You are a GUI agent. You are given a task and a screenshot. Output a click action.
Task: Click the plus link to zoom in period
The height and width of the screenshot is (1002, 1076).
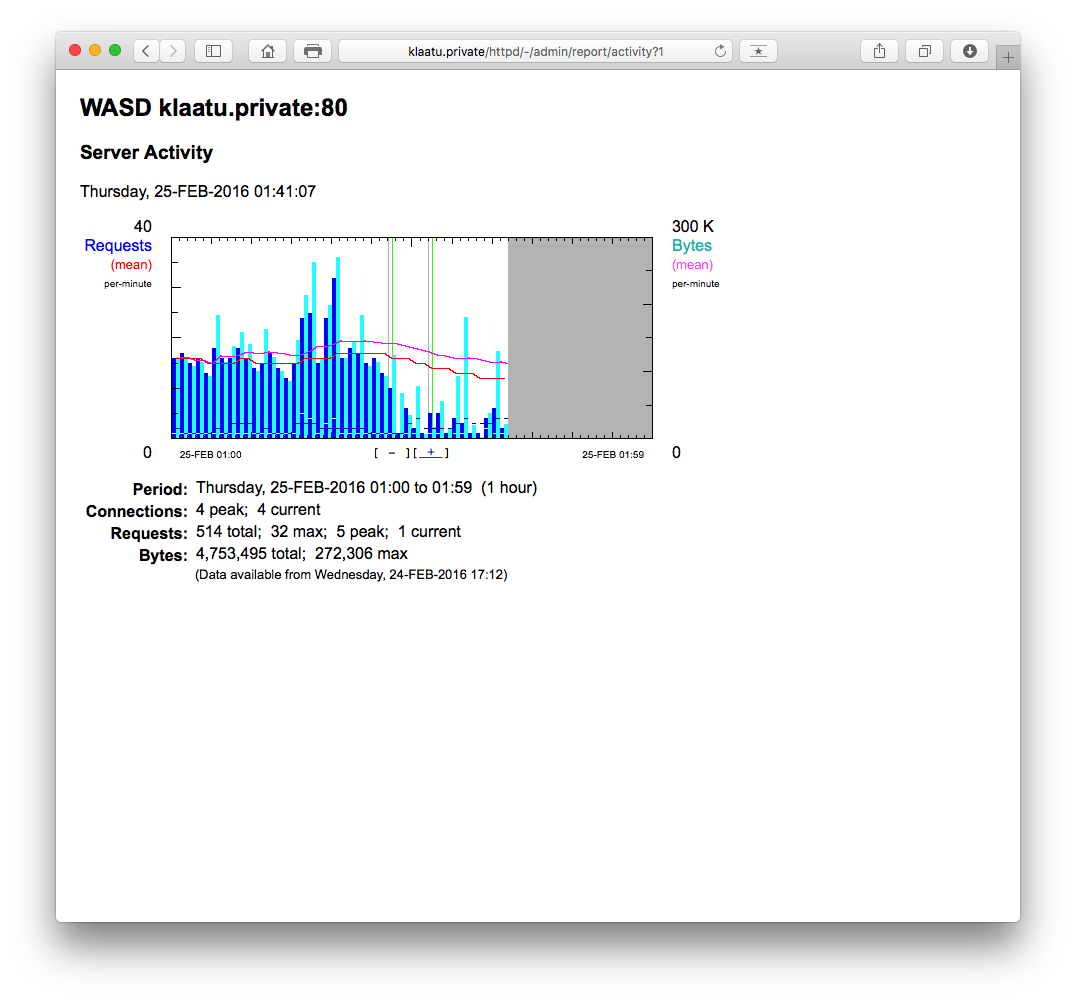pos(430,453)
